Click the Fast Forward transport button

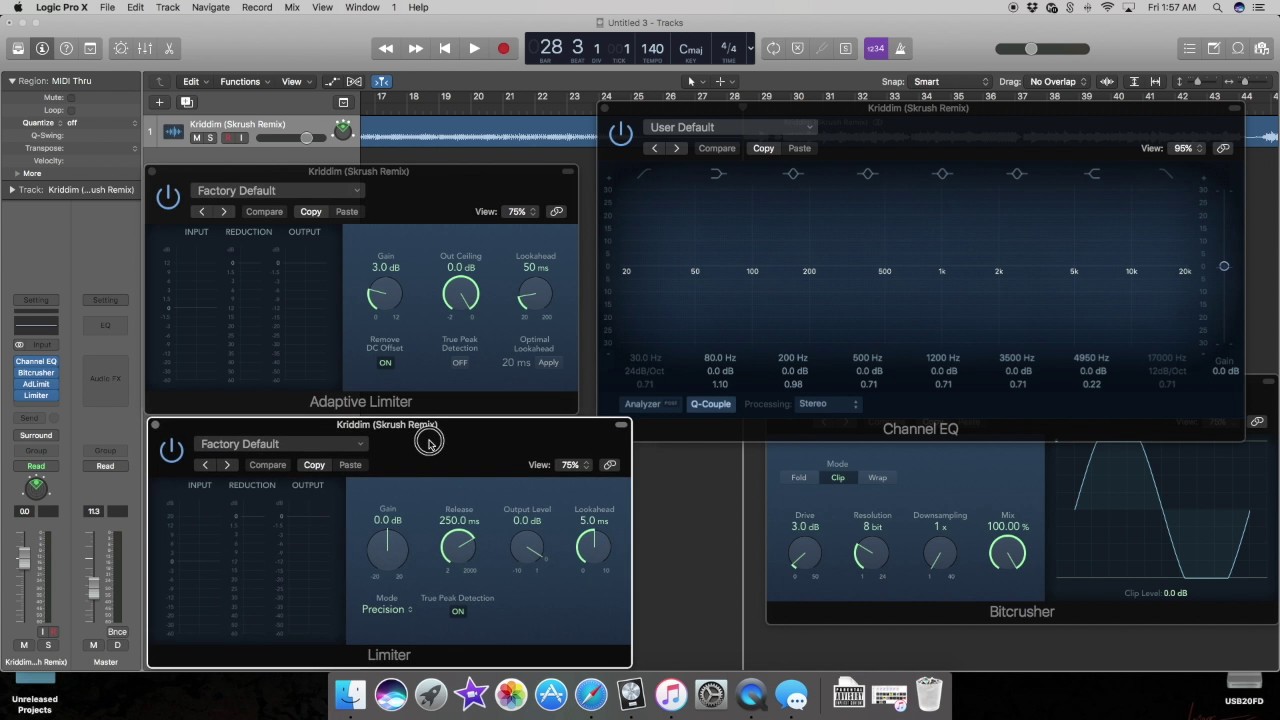[x=415, y=48]
